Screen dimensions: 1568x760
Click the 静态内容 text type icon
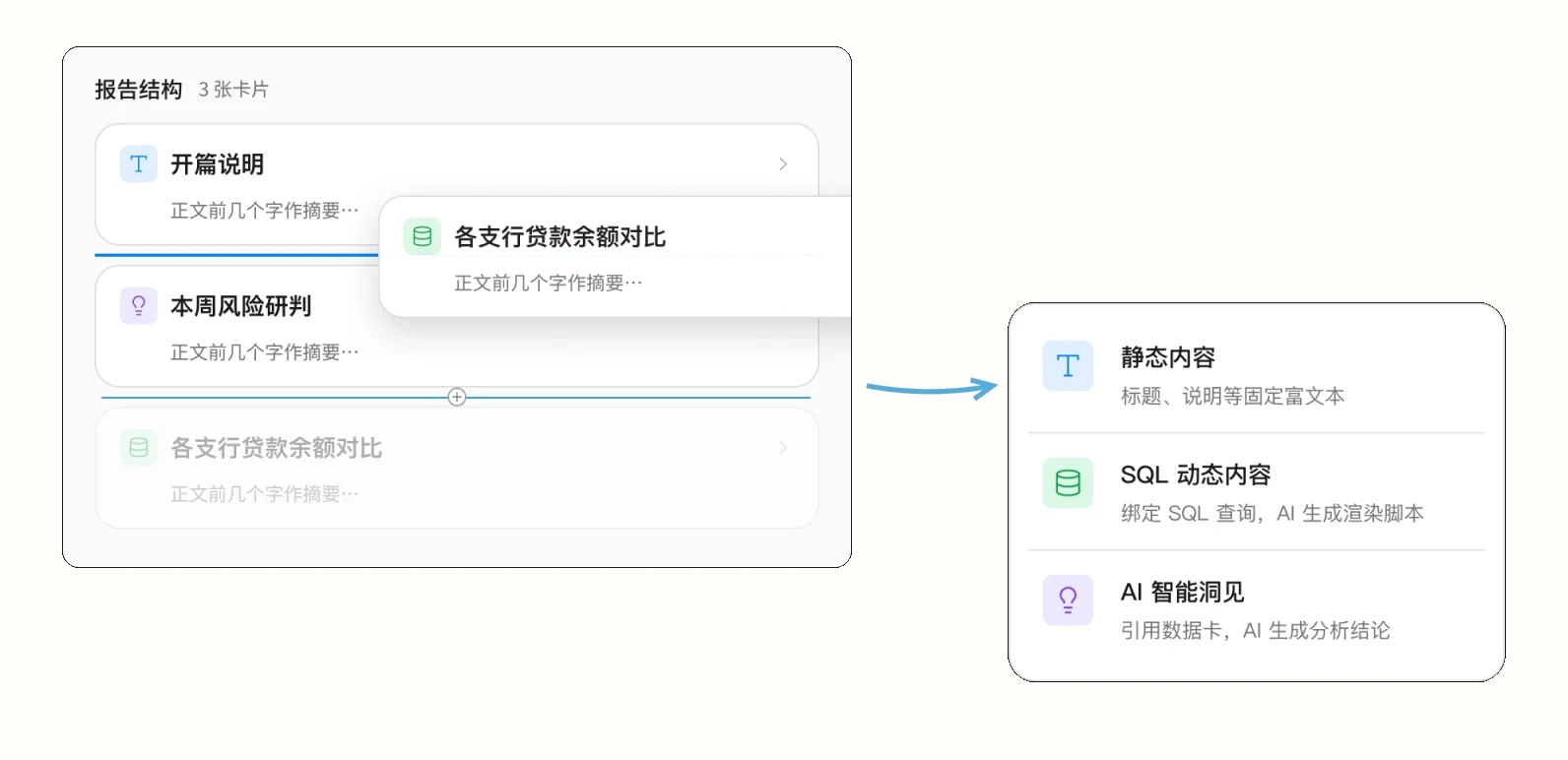click(x=1068, y=366)
